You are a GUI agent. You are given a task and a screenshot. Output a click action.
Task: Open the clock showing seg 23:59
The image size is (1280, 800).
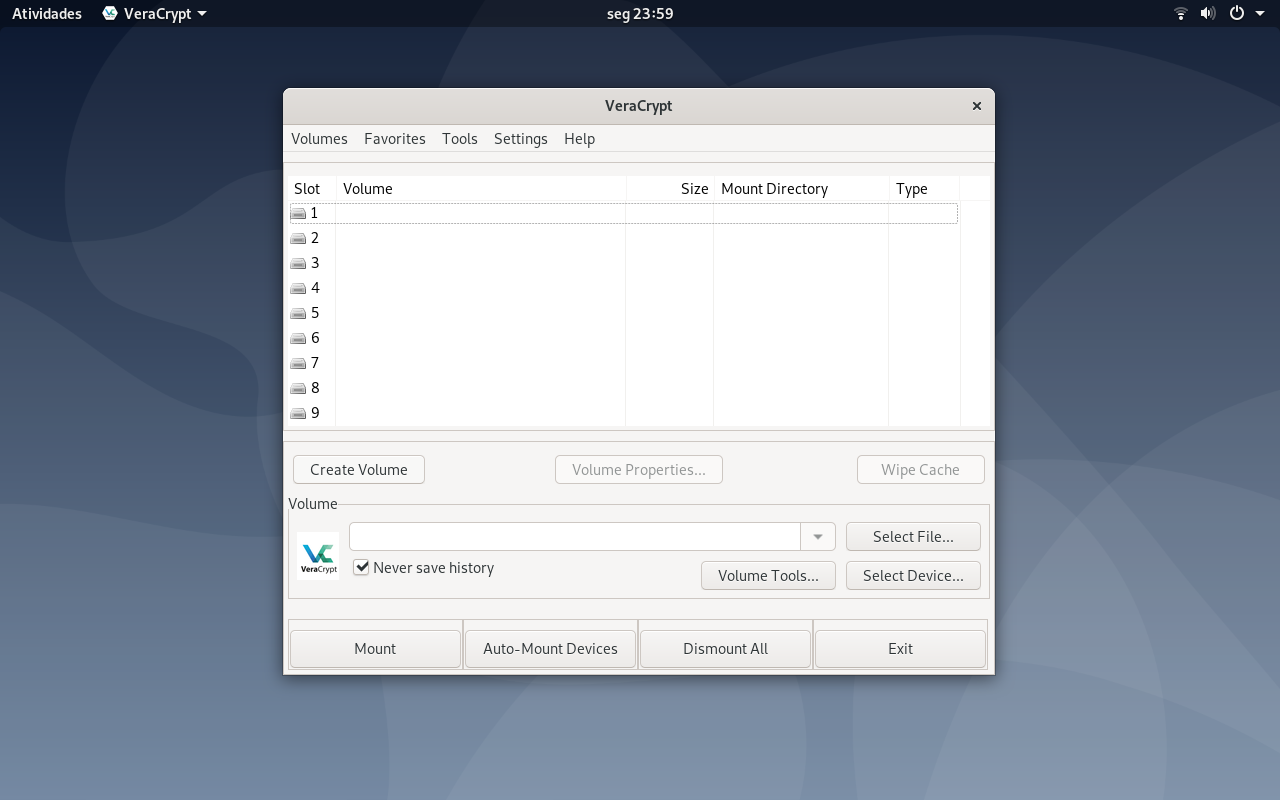640,14
